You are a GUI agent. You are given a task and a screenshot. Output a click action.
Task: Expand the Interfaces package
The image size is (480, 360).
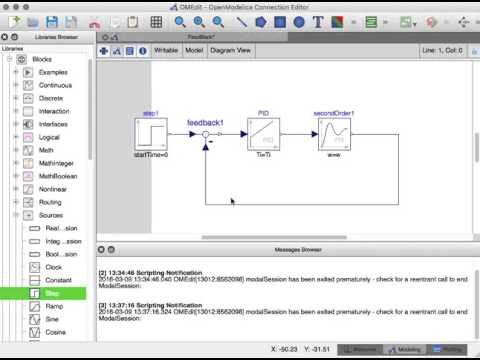pos(16,124)
